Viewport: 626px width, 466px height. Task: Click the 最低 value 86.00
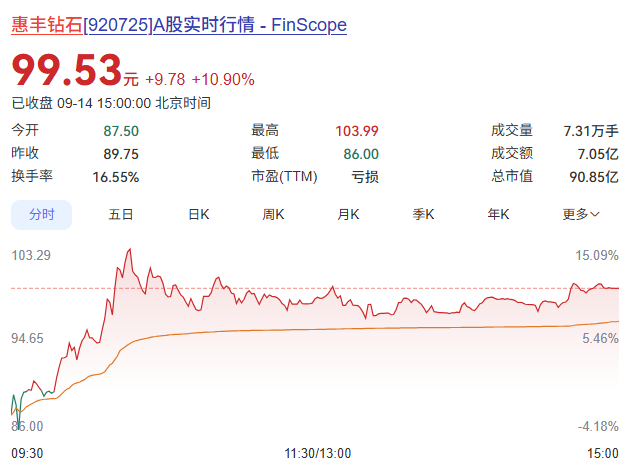pyautogui.click(x=361, y=154)
